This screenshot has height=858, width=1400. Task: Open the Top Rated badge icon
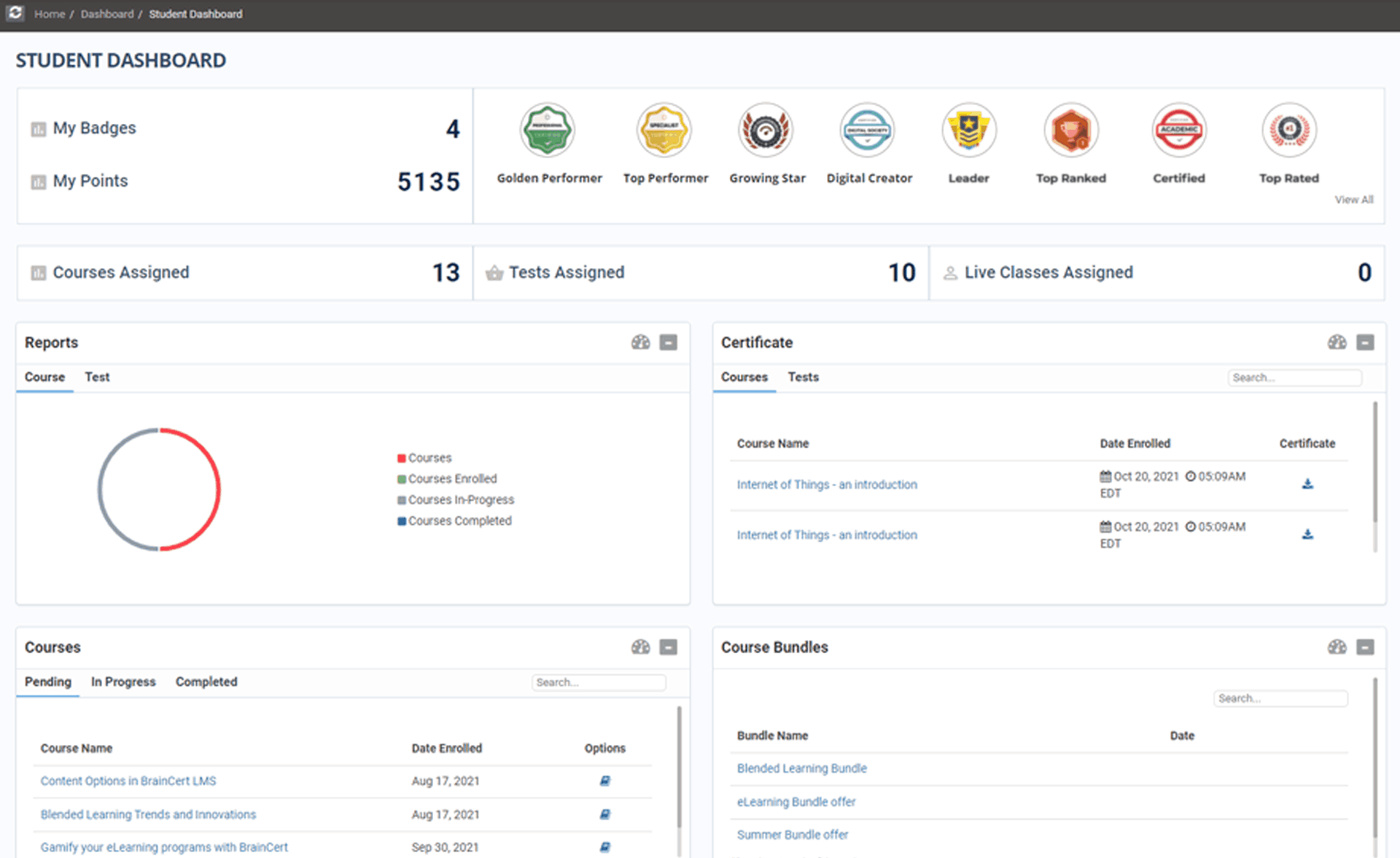click(1289, 130)
